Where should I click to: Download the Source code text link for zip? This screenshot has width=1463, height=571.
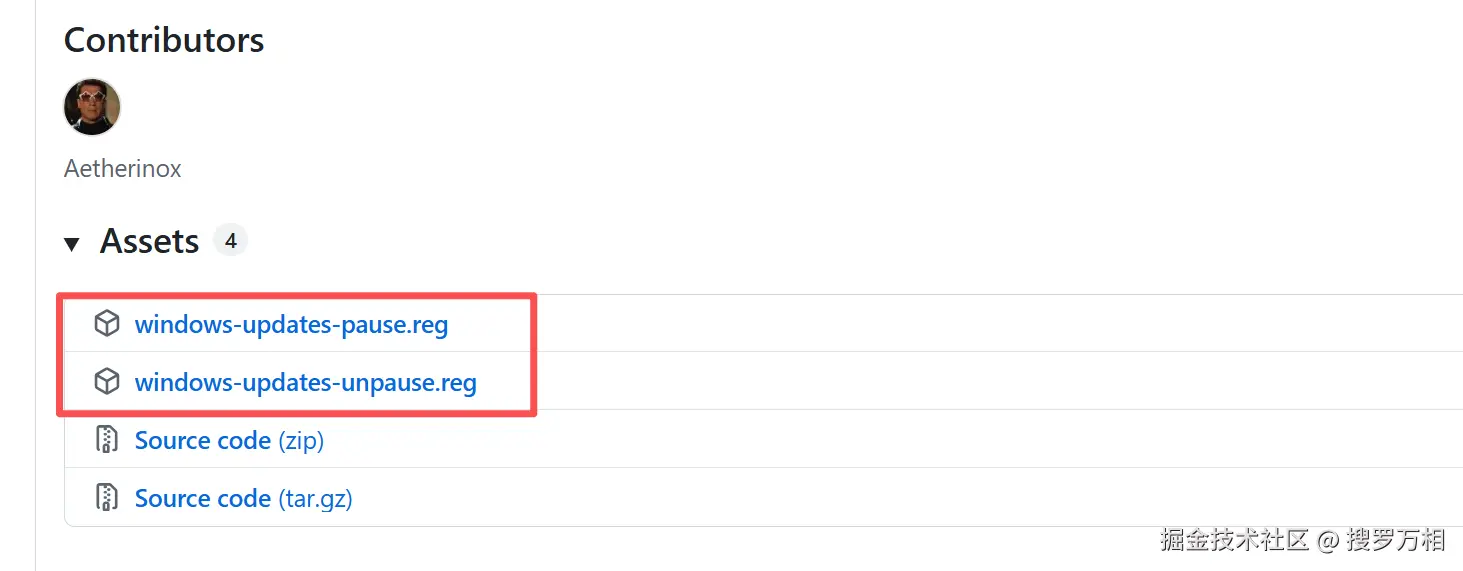(x=202, y=441)
